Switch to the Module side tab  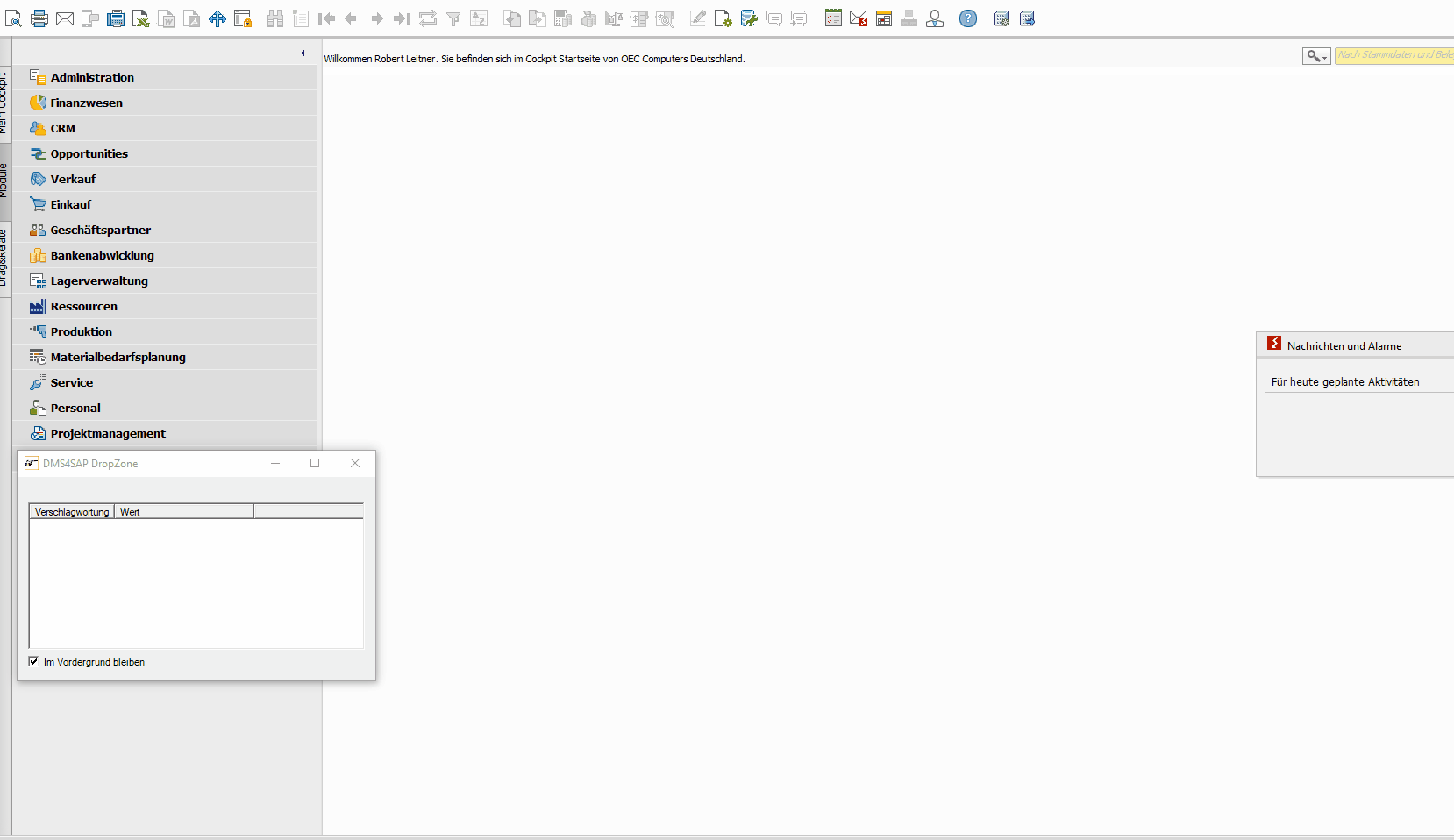coord(4,181)
